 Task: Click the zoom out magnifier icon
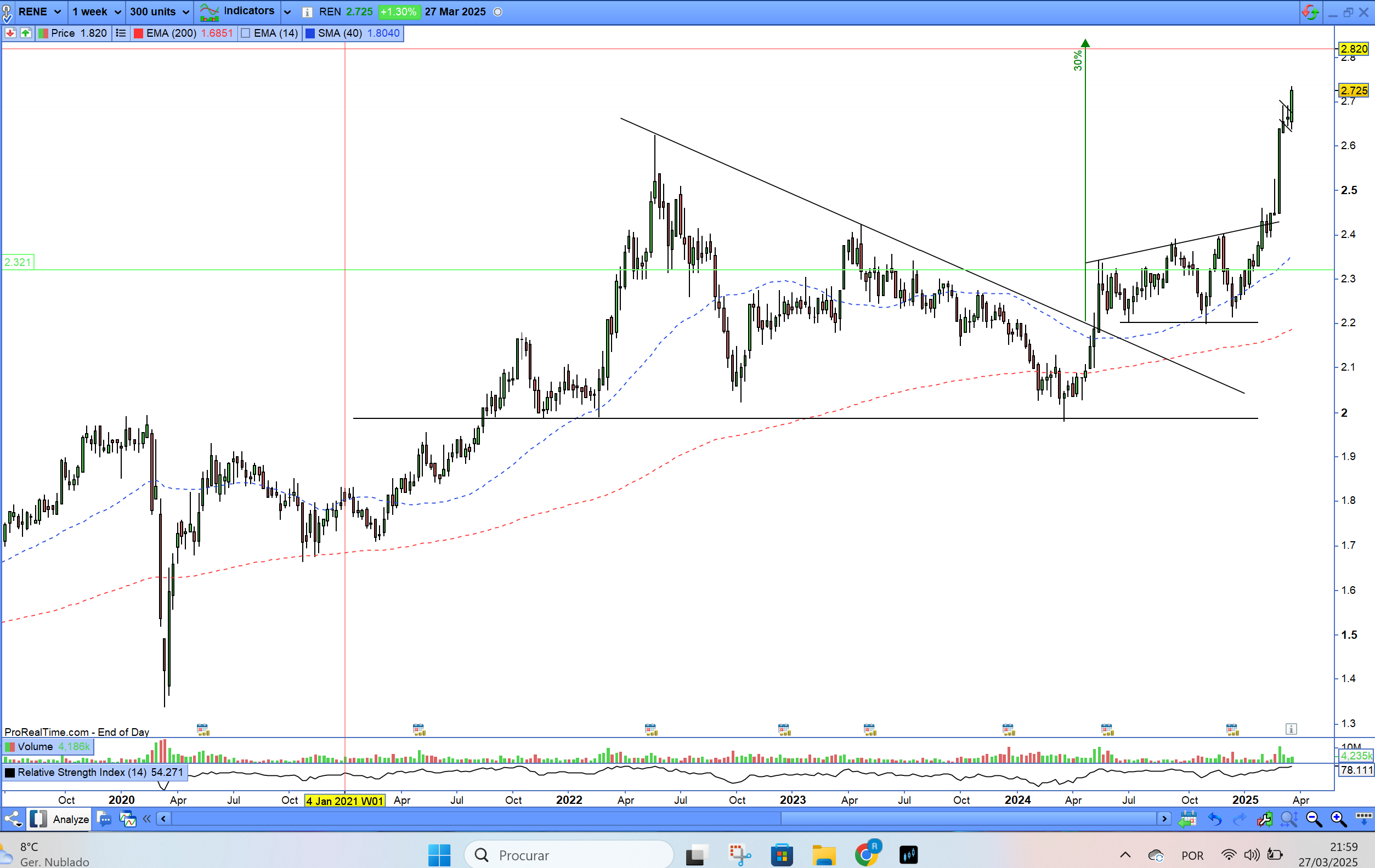coord(1314,819)
